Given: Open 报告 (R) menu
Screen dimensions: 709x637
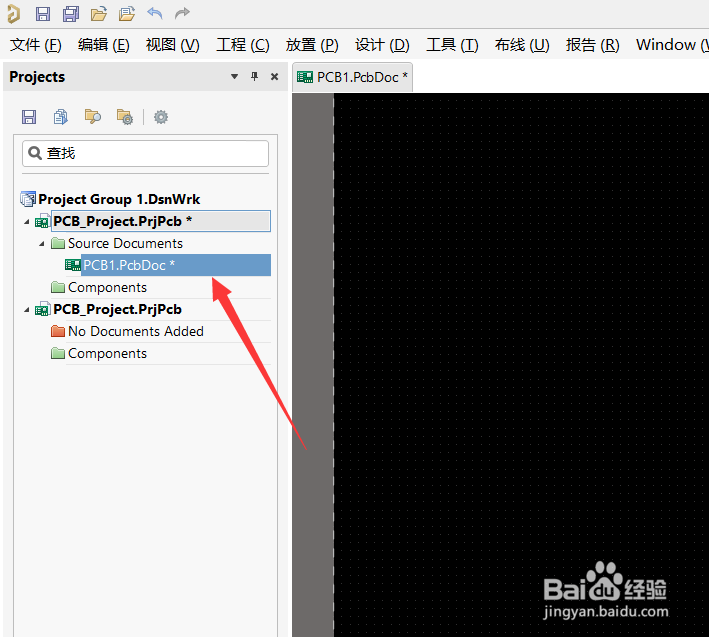Looking at the screenshot, I should pos(592,45).
